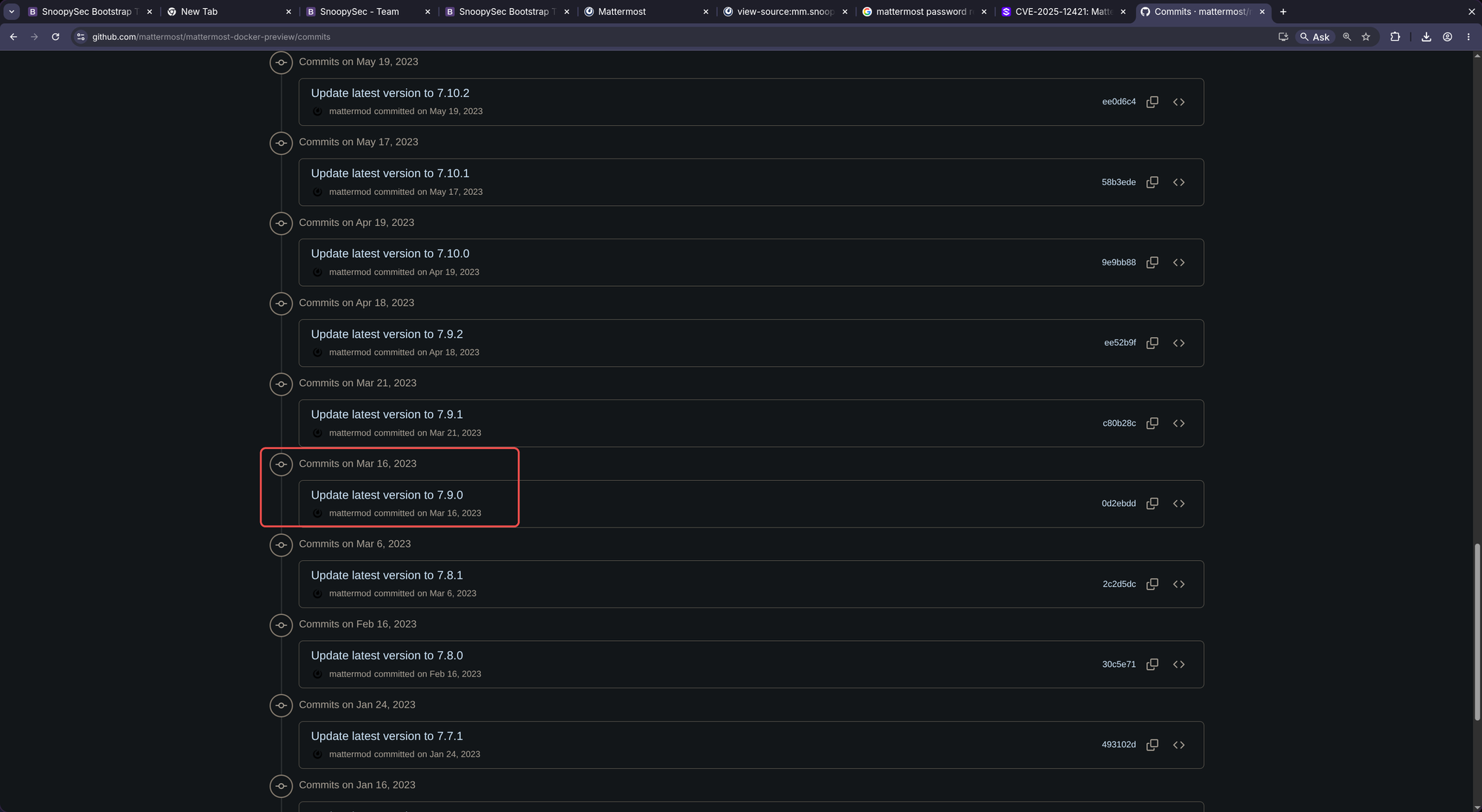Click the scrollbar down arrow
Image resolution: width=1482 pixels, height=812 pixels.
(x=1477, y=807)
